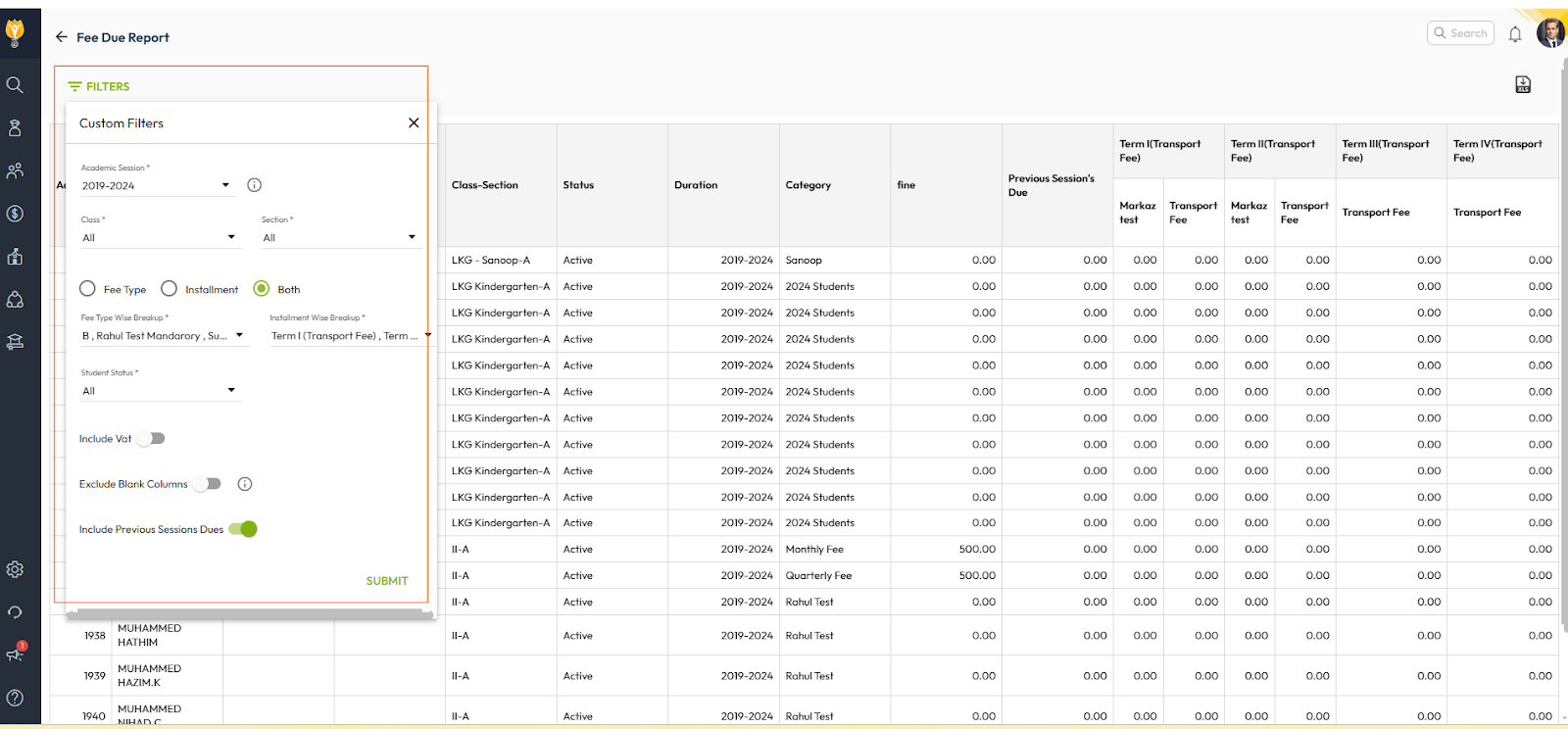Open the announcements megaphone icon
This screenshot has width=1568, height=729.
tap(15, 654)
